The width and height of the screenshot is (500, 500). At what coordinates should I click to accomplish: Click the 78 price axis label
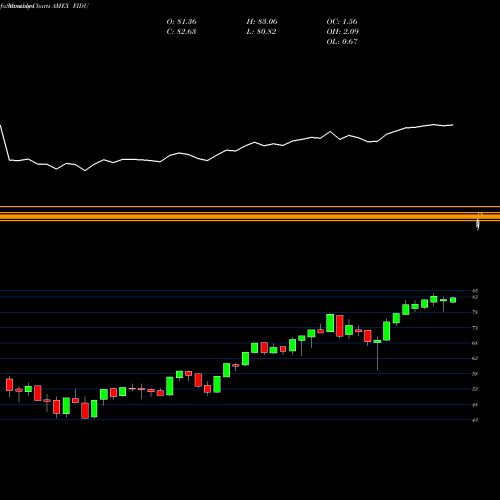tap(475, 312)
